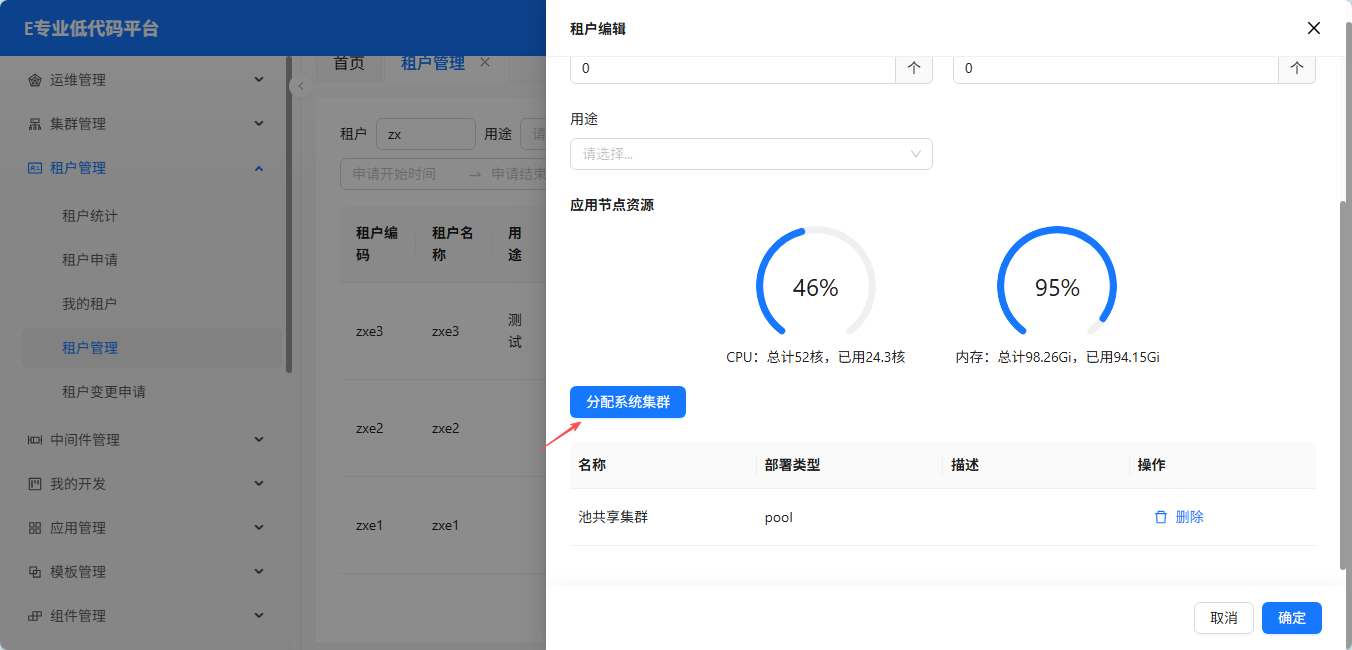Viewport: 1352px width, 650px height.
Task: Click the 租户 search input field
Action: pyautogui.click(x=425, y=134)
